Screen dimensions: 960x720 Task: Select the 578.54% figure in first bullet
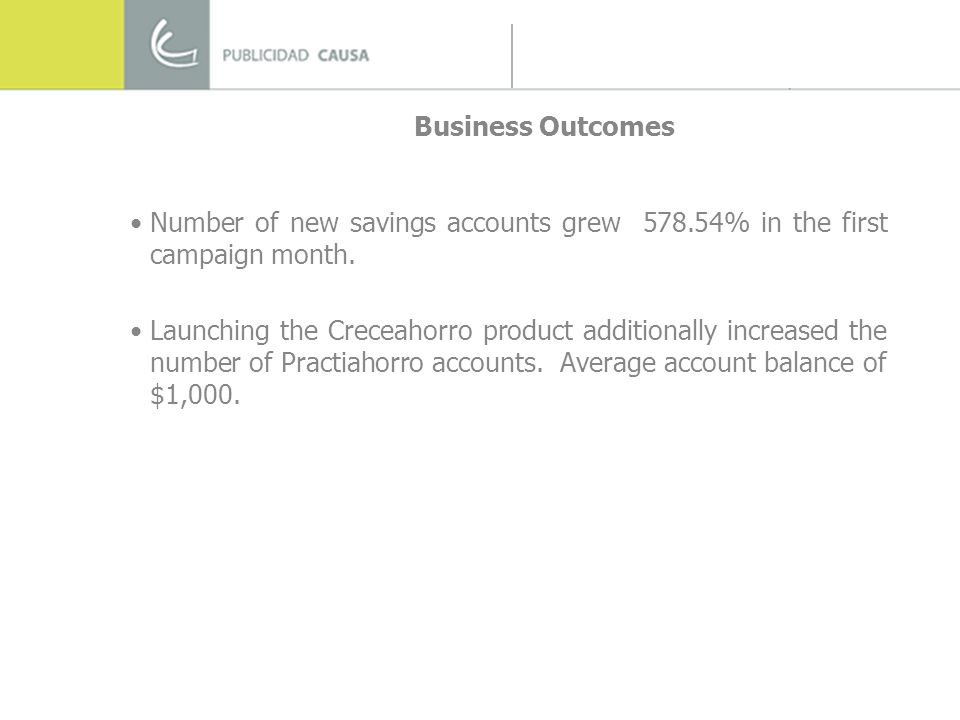coord(696,222)
